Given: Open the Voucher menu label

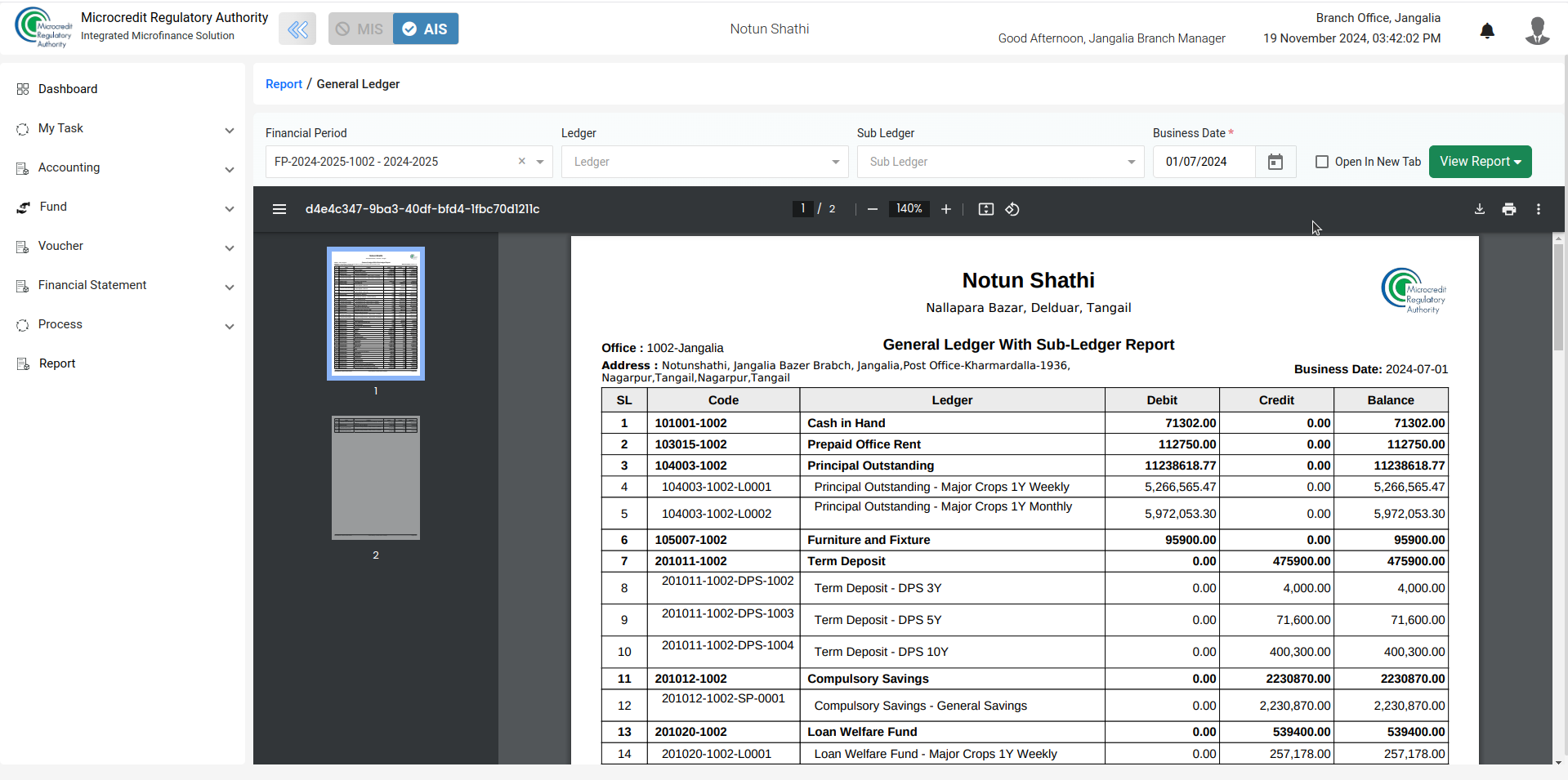Looking at the screenshot, I should click(60, 246).
